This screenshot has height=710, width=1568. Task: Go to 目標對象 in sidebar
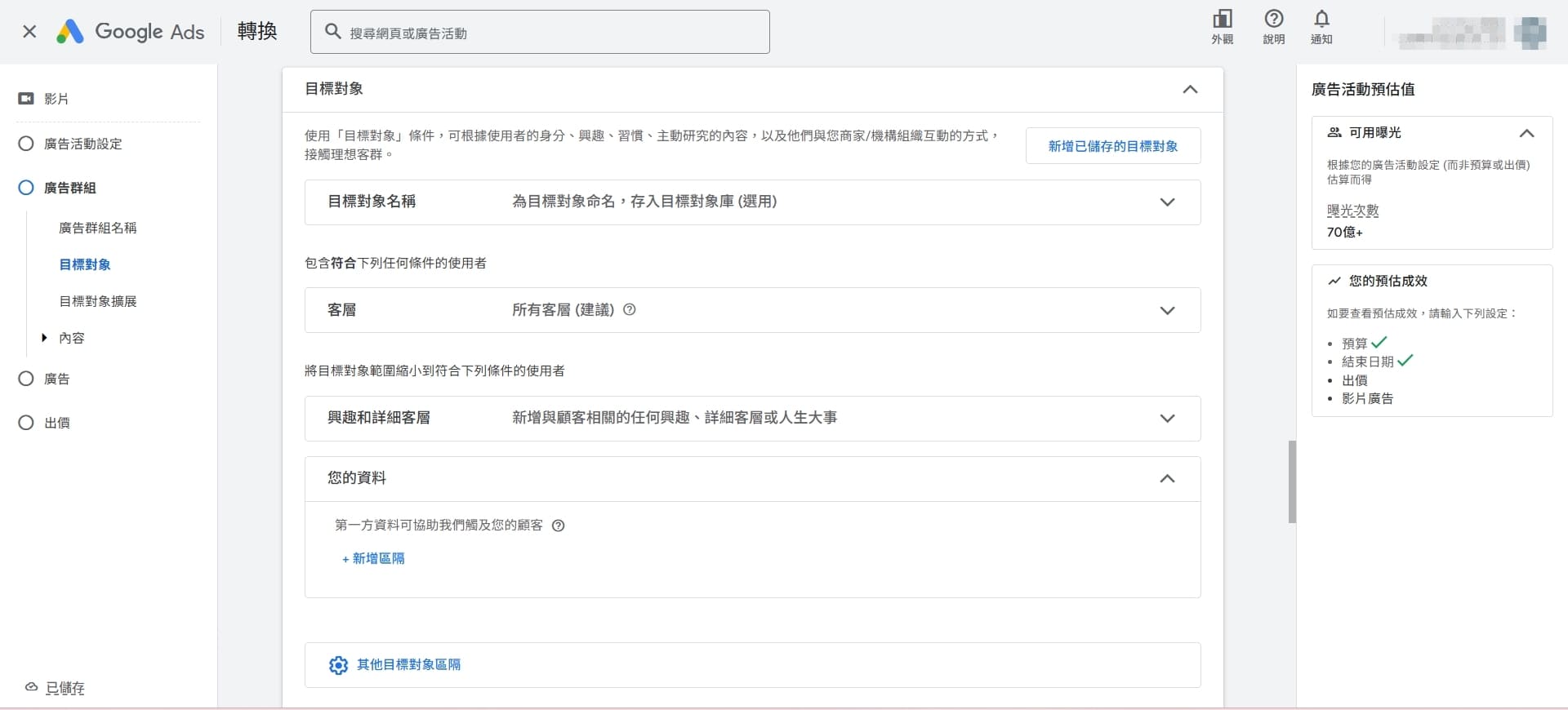click(85, 264)
